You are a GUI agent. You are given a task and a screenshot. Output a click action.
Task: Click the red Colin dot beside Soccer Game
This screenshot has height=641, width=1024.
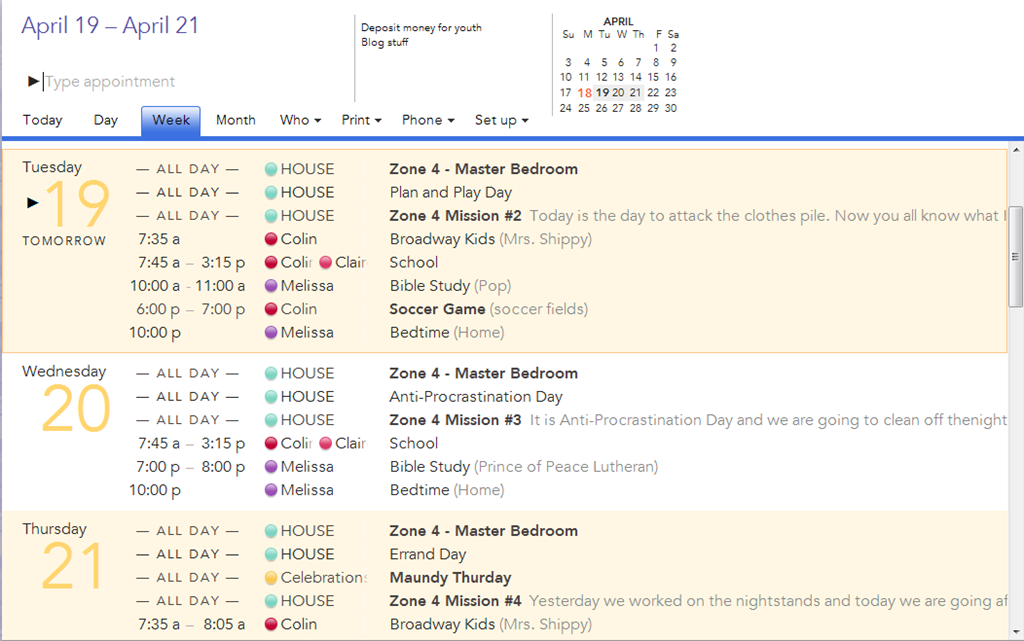pyautogui.click(x=271, y=309)
